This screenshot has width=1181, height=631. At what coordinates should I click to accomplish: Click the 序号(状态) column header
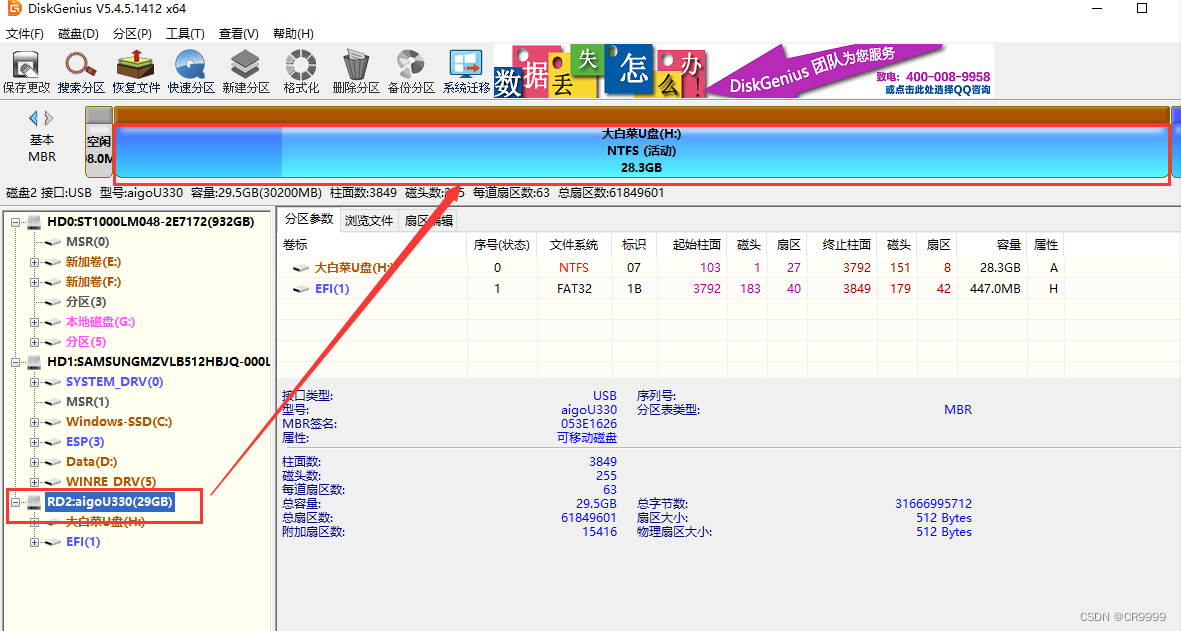click(x=502, y=245)
